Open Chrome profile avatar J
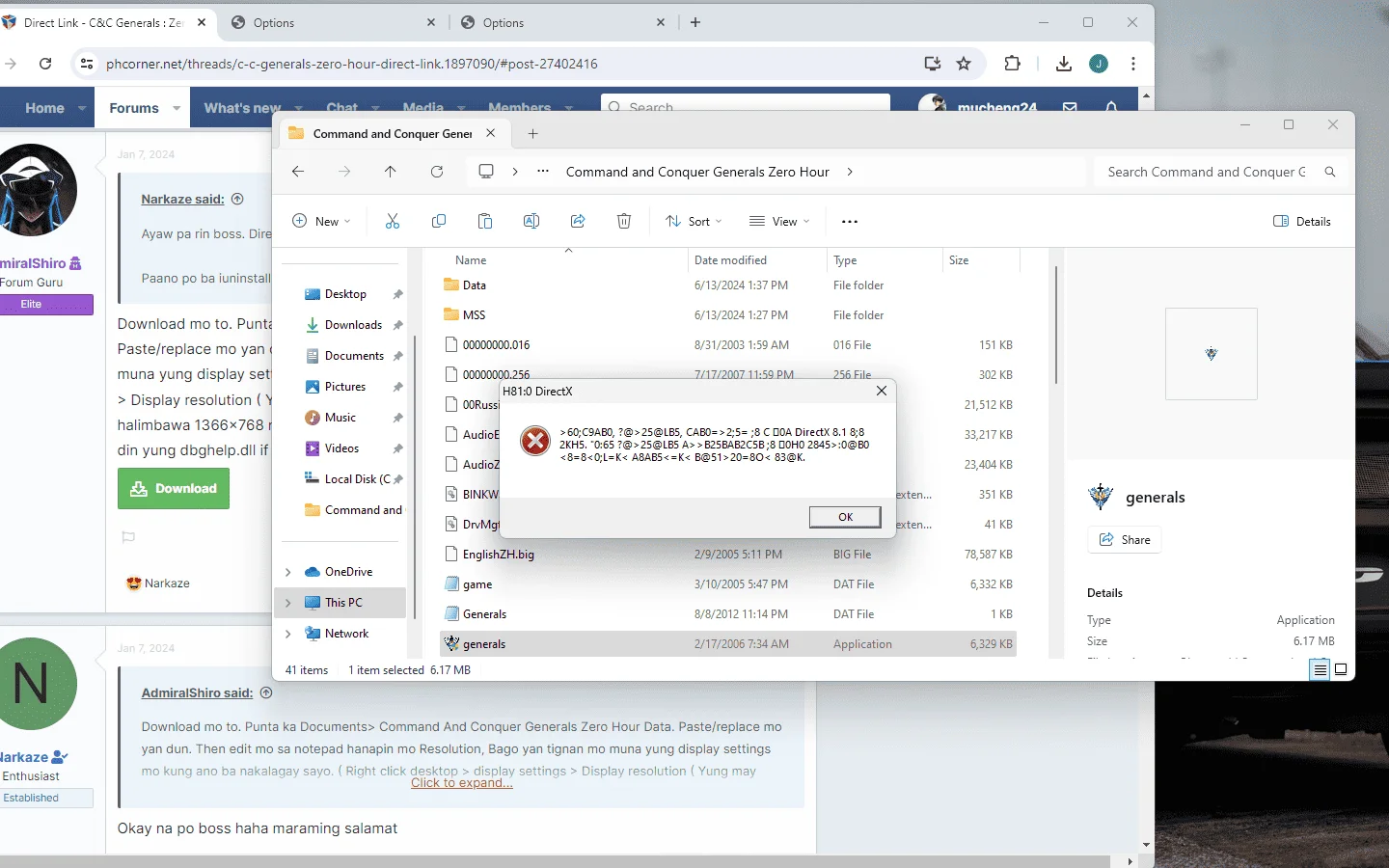 pyautogui.click(x=1099, y=64)
